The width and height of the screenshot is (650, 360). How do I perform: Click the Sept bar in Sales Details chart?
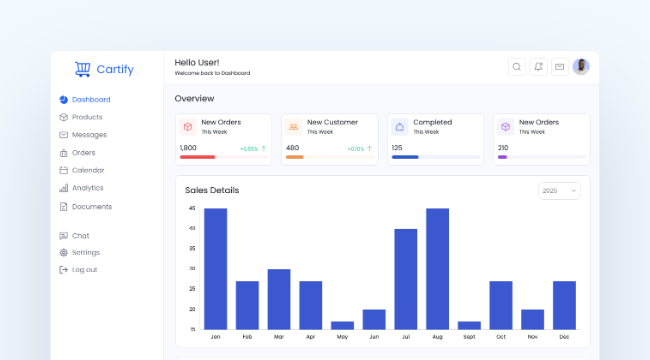point(469,326)
